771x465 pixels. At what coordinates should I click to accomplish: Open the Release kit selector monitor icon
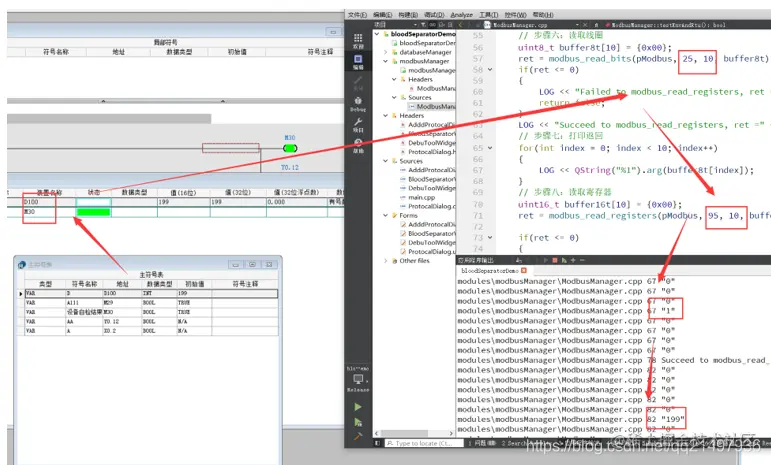358,379
